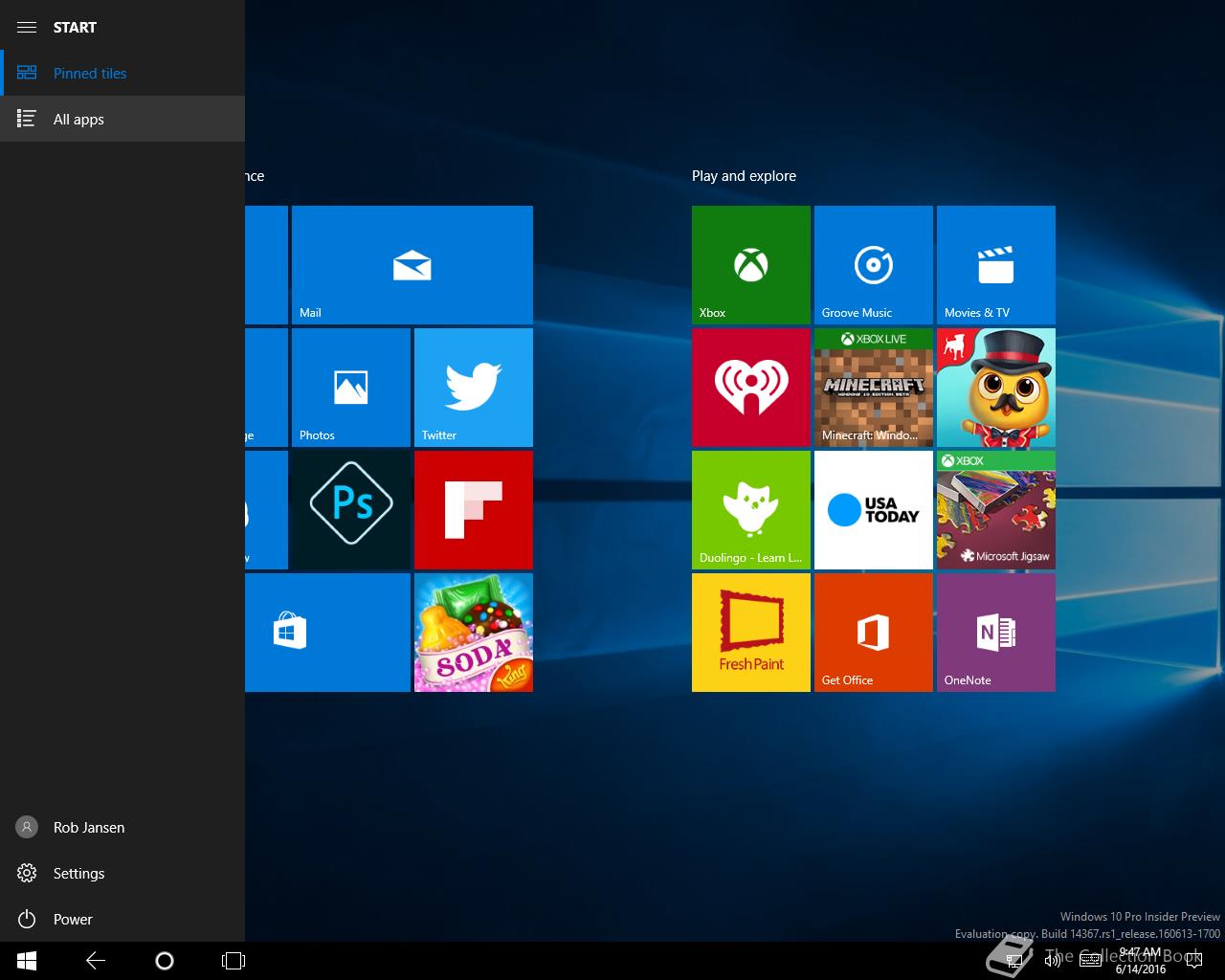1225x980 pixels.
Task: Open the touch keyboard from taskbar
Action: tap(1090, 961)
